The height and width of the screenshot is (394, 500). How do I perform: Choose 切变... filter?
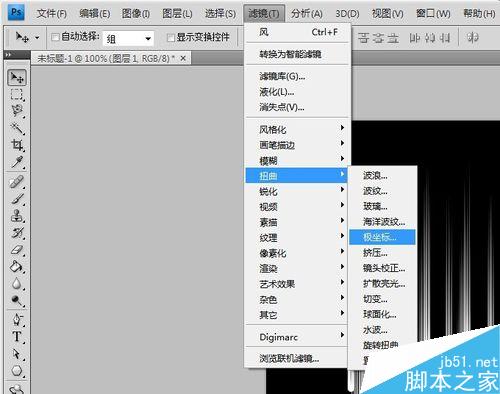tap(382, 299)
